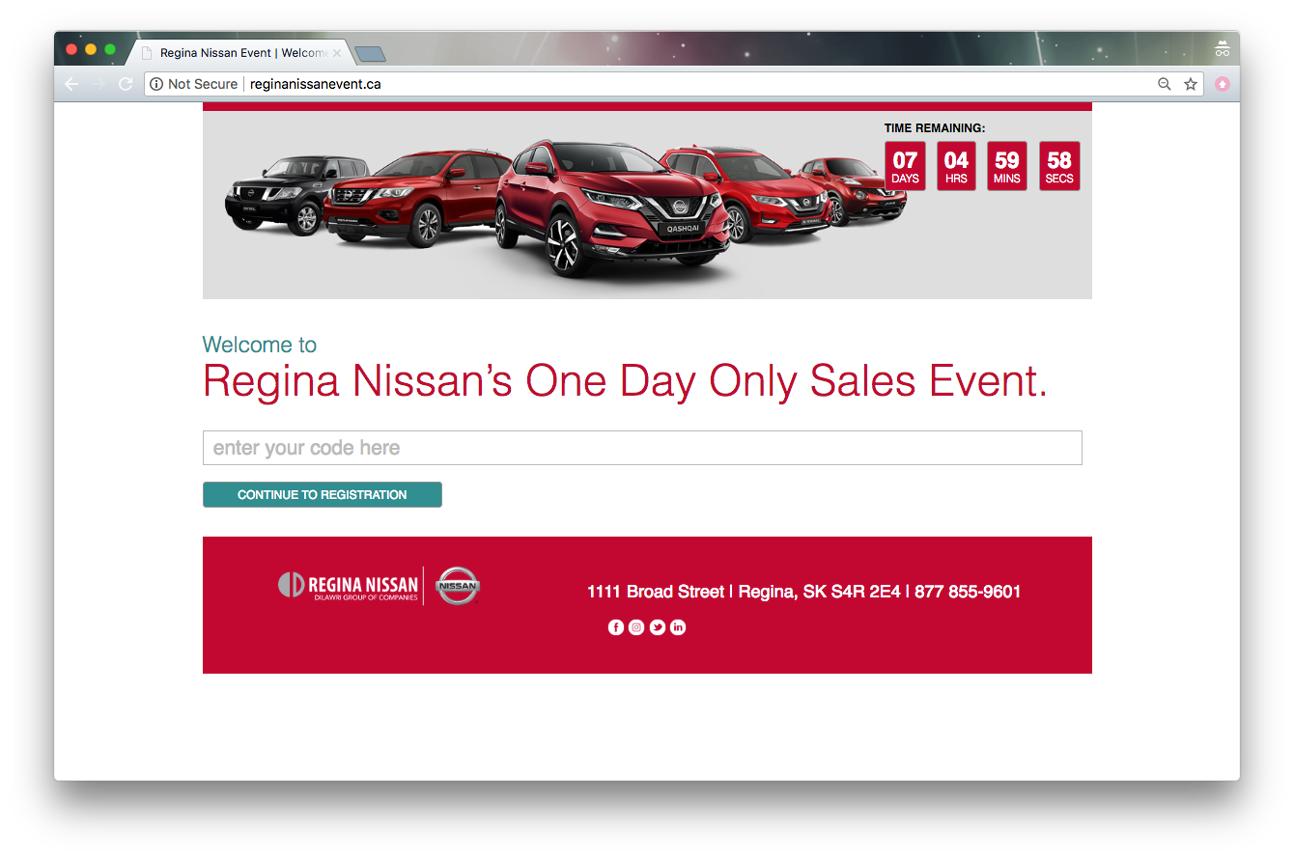
Task: Open the LinkedIn icon in footer
Action: coord(678,627)
